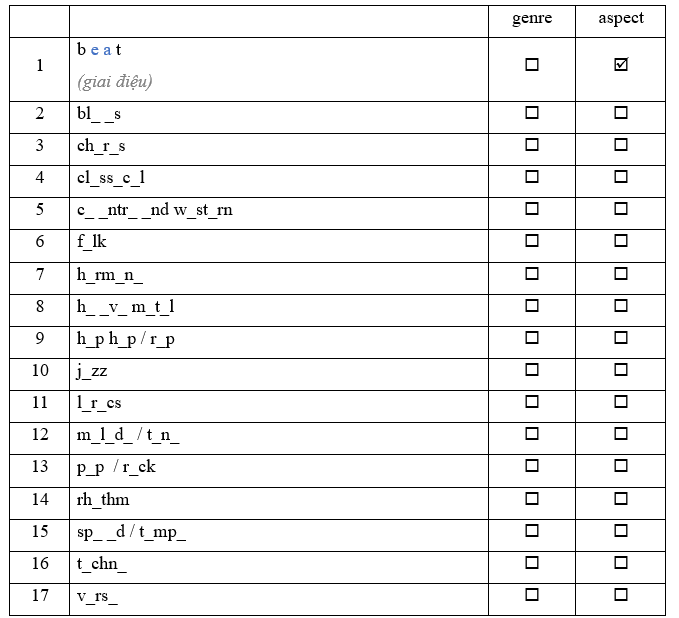The image size is (679, 618).
Task: Uncheck the aspect checkbox for row 1 beat
Action: point(621,65)
